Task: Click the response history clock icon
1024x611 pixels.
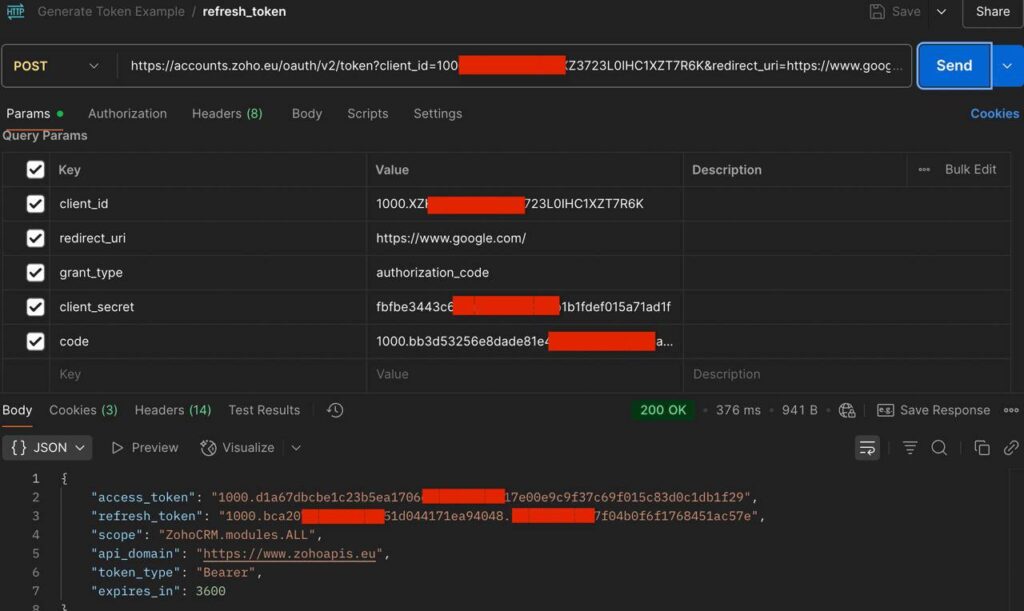Action: click(x=335, y=410)
